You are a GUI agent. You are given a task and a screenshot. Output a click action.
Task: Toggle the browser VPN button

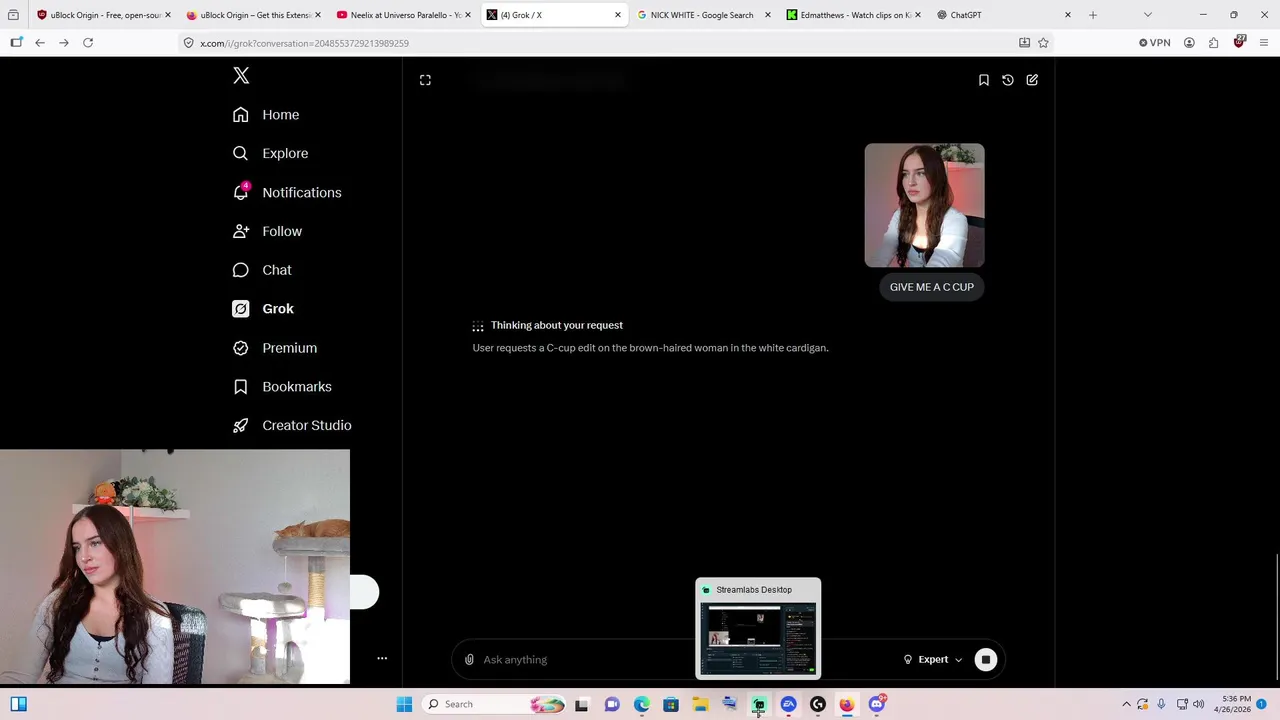(1155, 43)
